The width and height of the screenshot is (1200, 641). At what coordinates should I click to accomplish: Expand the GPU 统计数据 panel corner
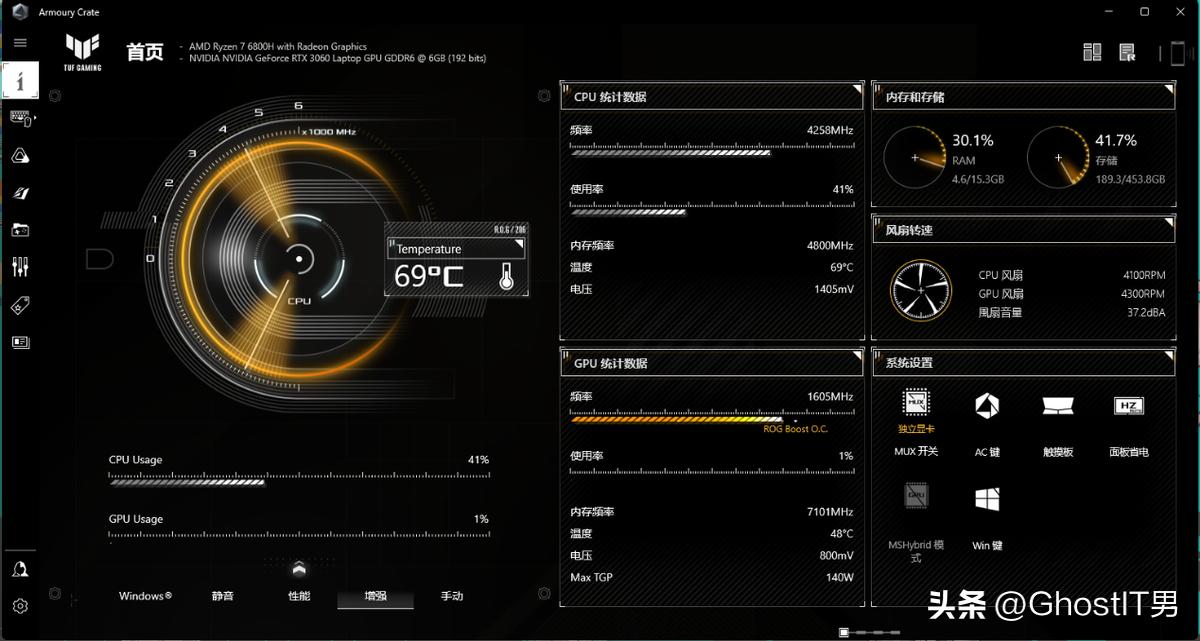pyautogui.click(x=856, y=356)
